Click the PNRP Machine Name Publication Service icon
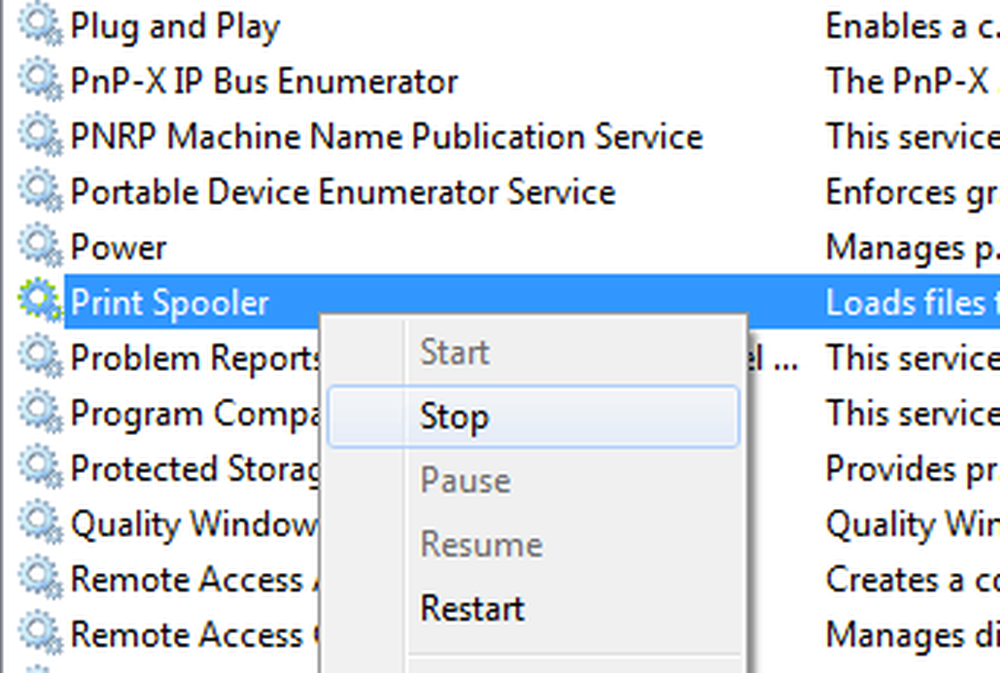The height and width of the screenshot is (673, 1000). 41,137
